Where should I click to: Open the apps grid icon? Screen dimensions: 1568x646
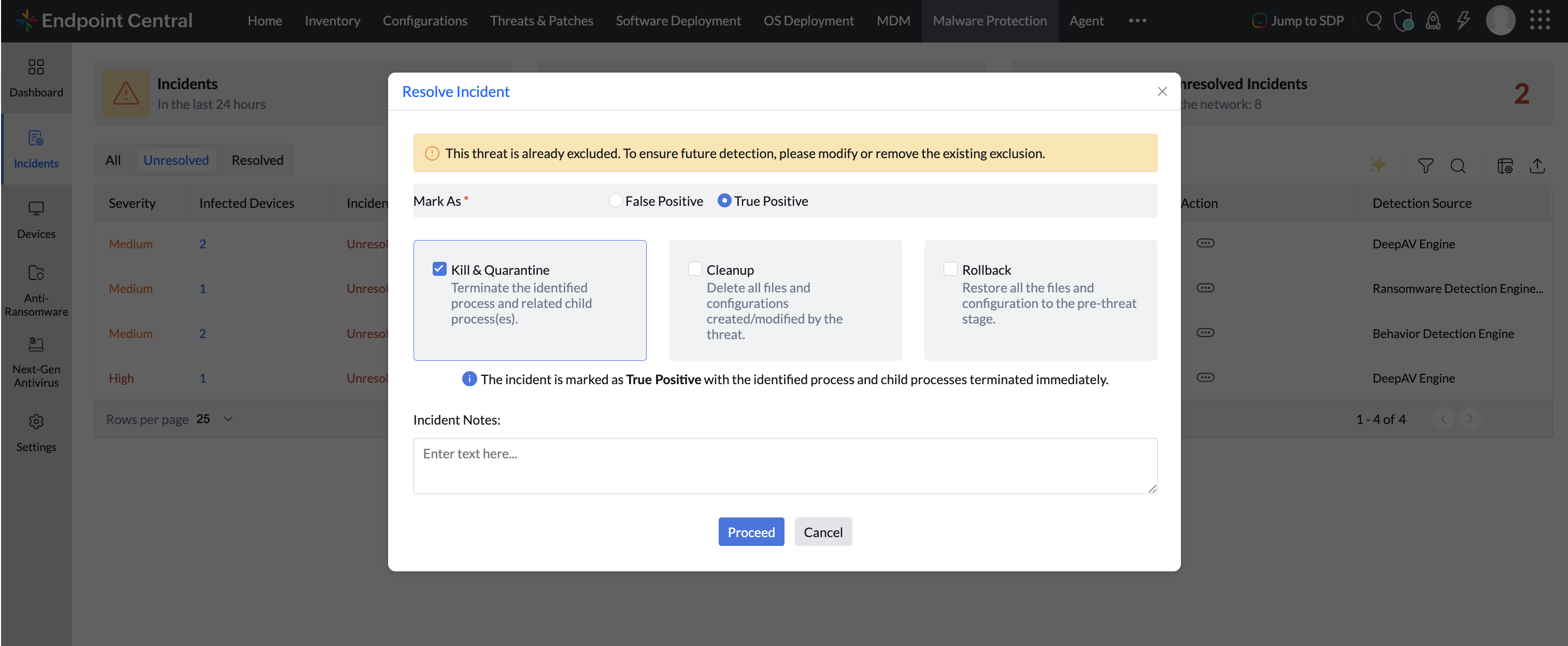[x=1540, y=20]
